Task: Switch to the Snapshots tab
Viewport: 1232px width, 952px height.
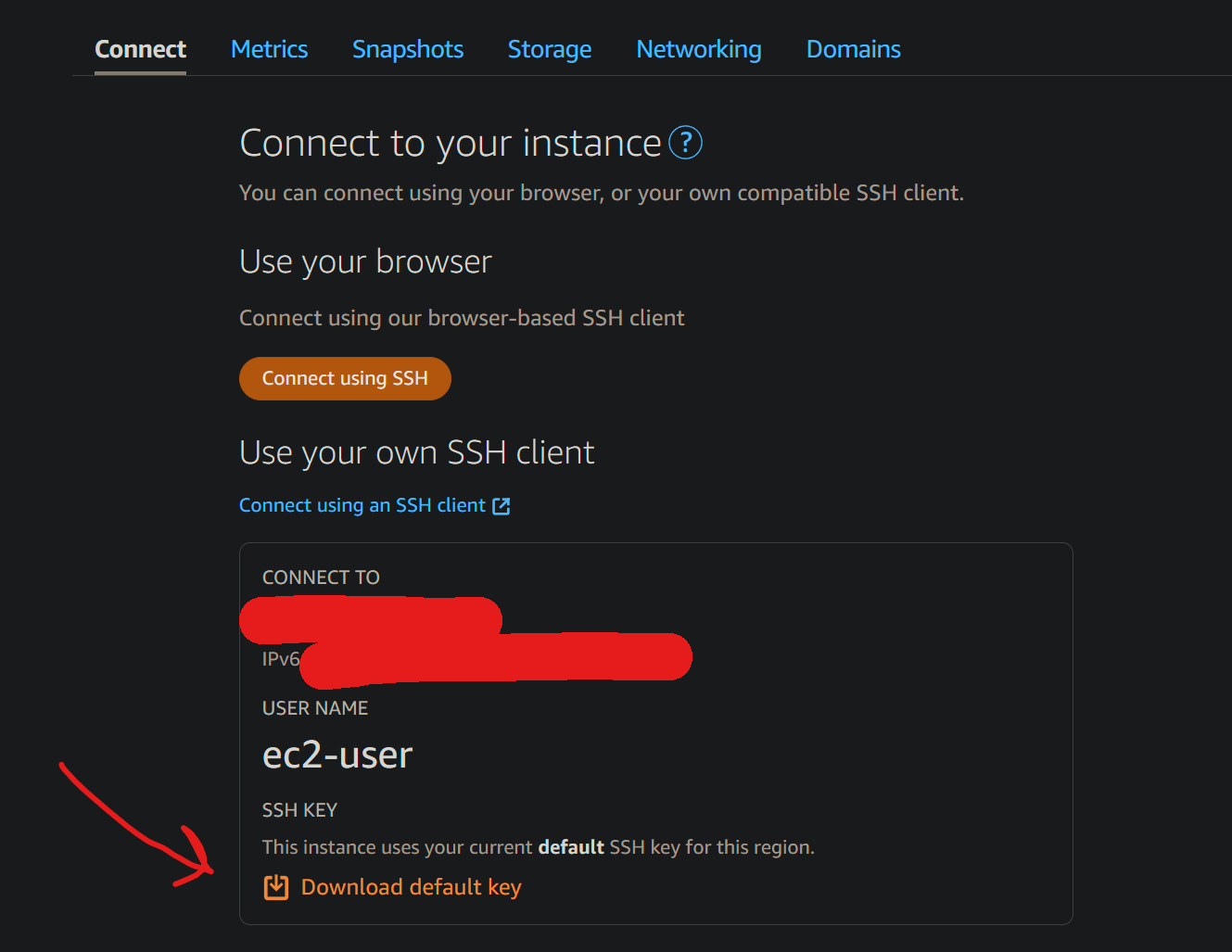Action: (407, 49)
